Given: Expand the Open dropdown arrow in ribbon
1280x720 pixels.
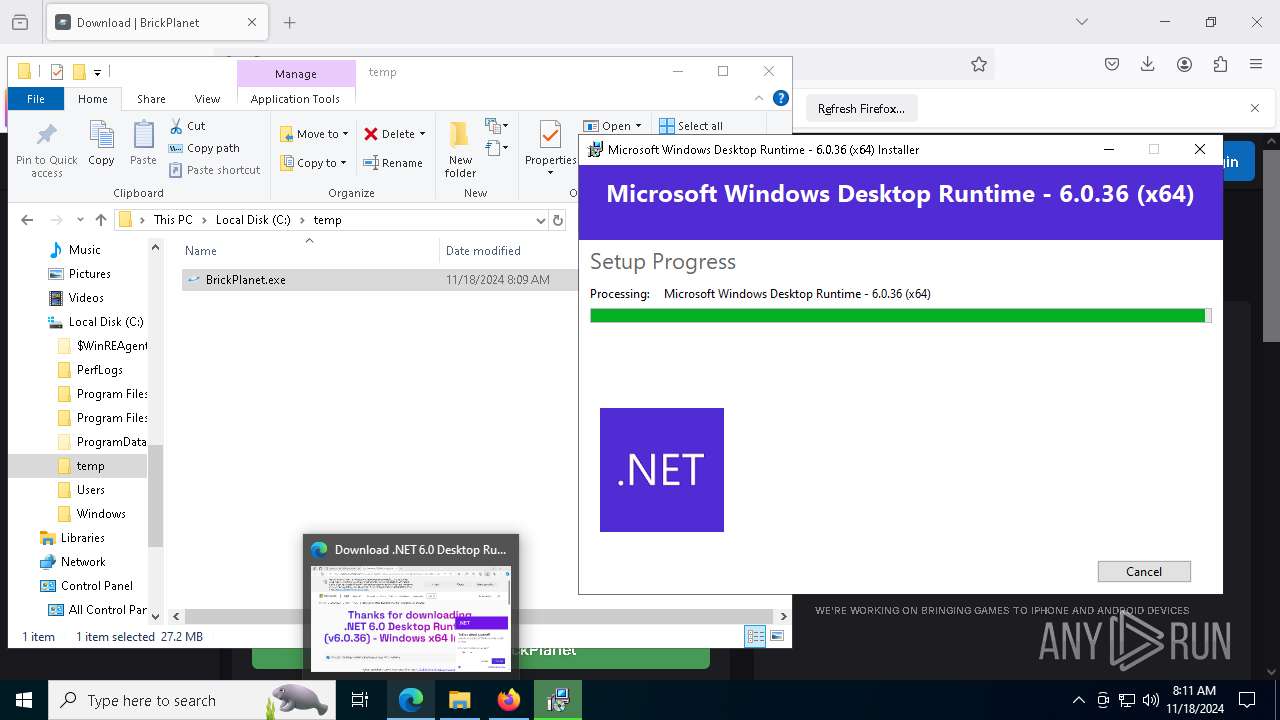Looking at the screenshot, I should tap(638, 126).
